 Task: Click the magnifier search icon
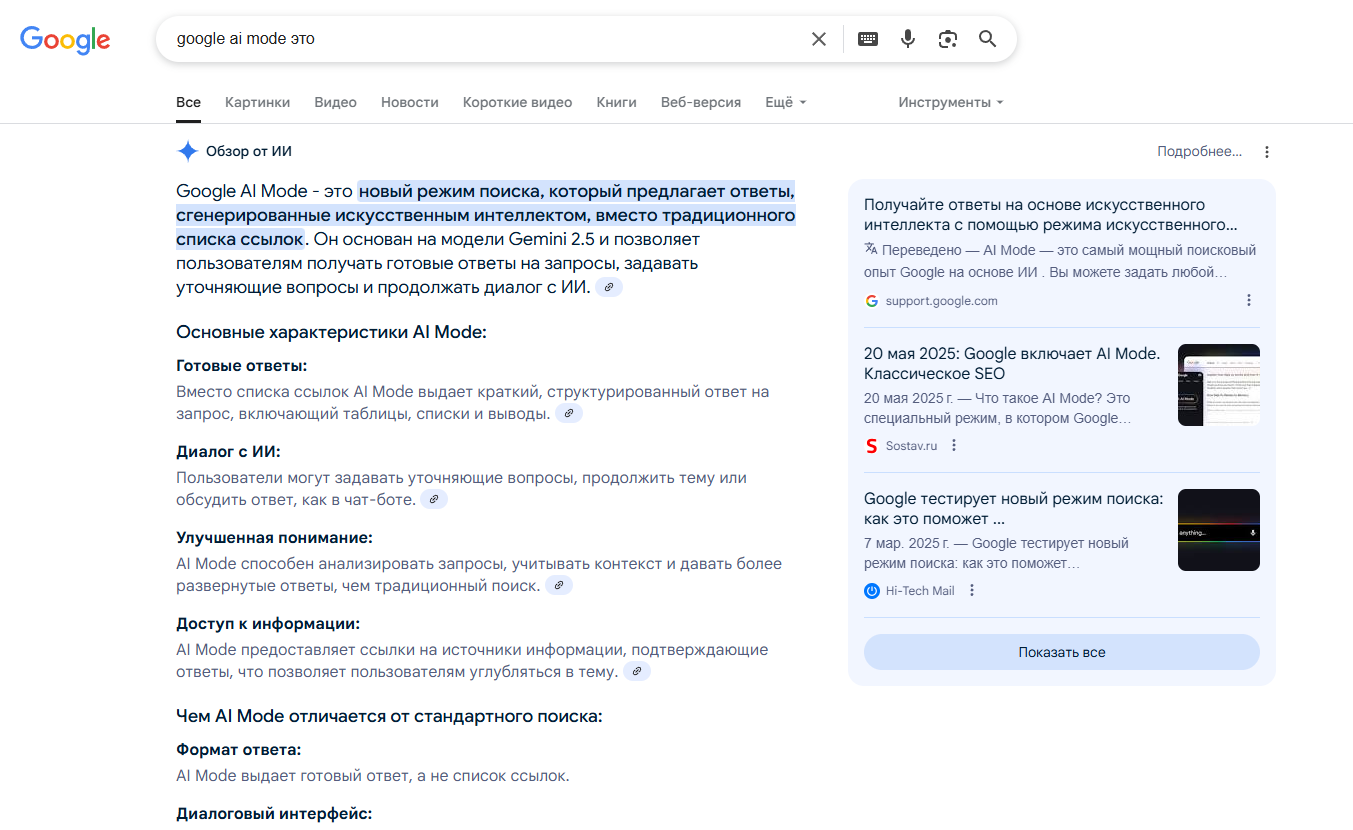(987, 39)
